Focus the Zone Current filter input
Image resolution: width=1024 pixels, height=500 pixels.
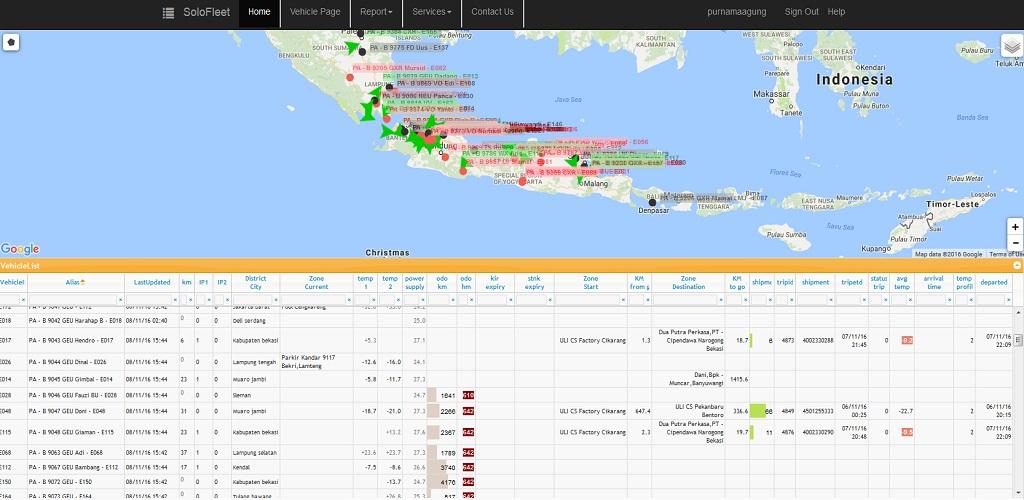pos(313,300)
